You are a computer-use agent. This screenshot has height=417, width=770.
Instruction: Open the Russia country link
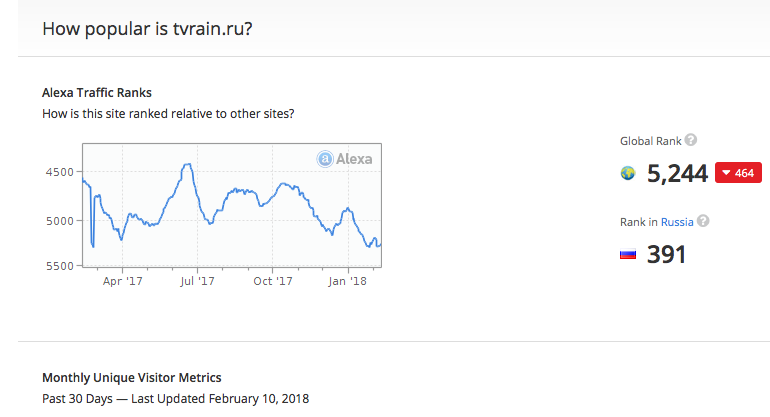(x=677, y=222)
